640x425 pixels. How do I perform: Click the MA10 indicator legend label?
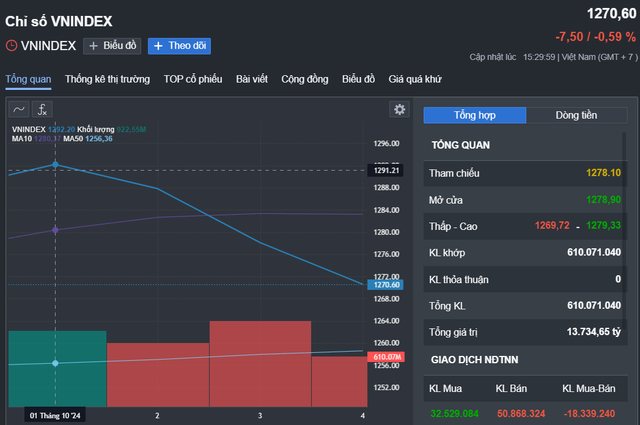coord(22,139)
